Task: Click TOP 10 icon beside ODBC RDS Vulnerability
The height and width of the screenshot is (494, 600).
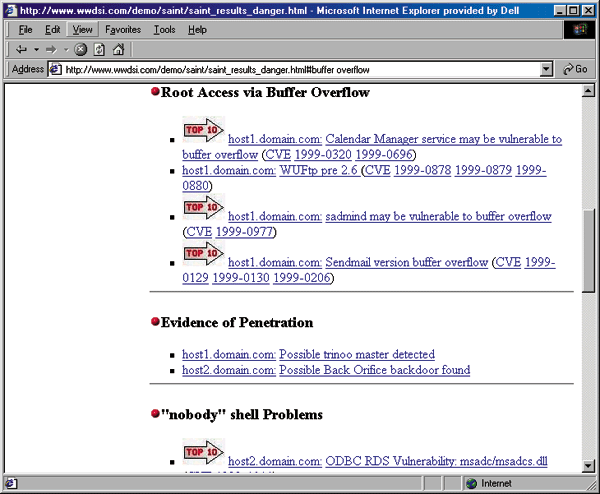Action: pos(203,453)
